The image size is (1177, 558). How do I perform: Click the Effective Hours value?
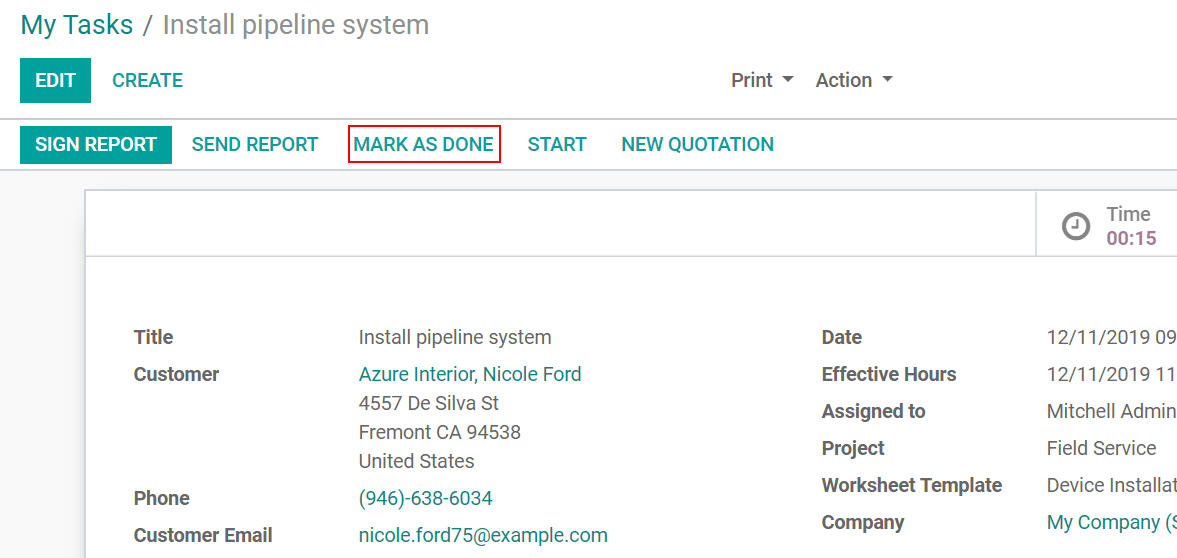point(1112,374)
